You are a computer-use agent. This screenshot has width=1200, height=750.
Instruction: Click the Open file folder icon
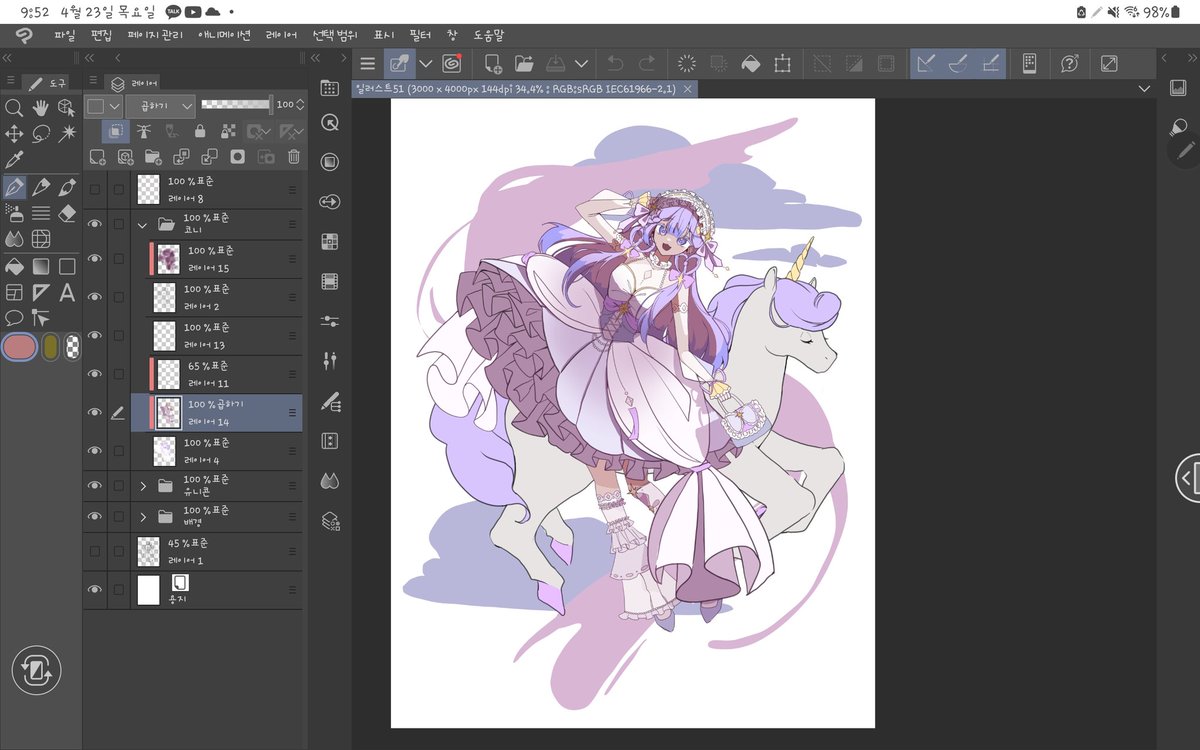point(524,64)
